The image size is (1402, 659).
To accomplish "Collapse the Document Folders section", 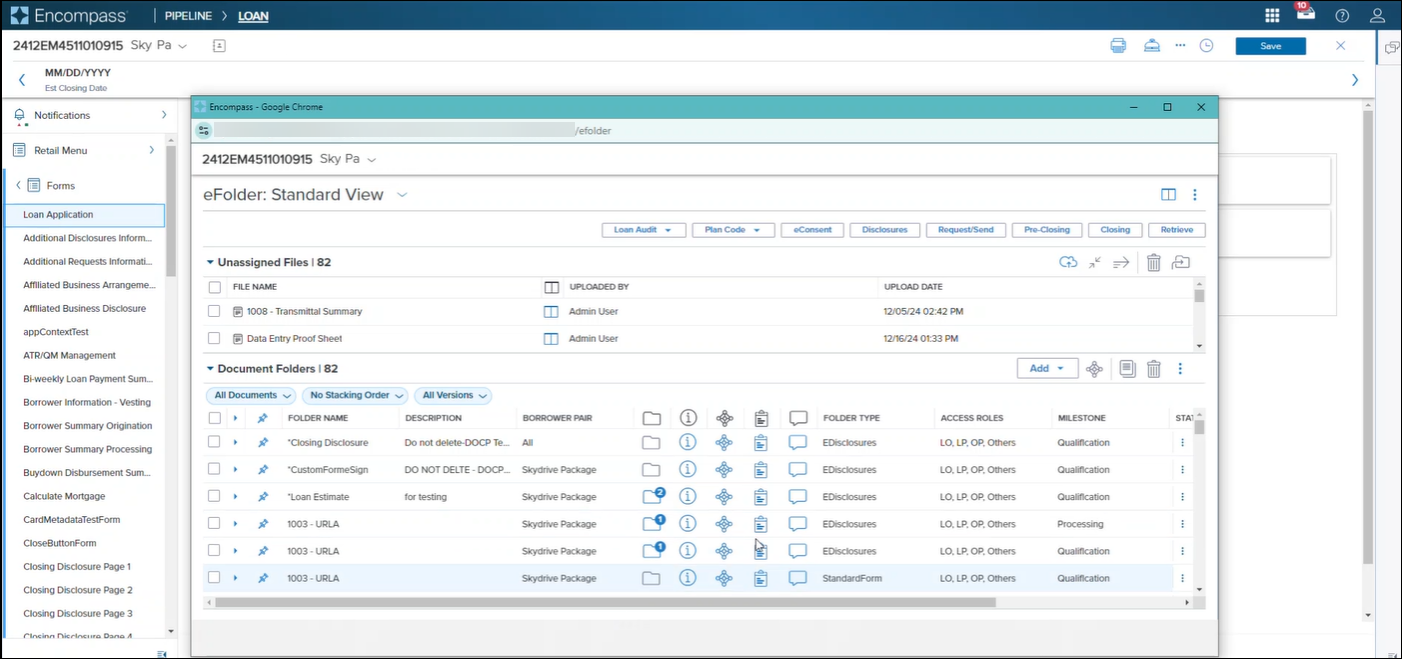I will pyautogui.click(x=210, y=368).
